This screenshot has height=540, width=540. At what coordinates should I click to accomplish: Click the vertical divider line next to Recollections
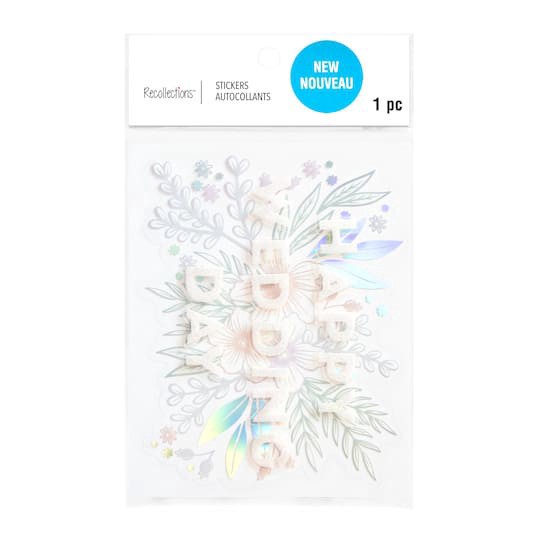pos(201,92)
